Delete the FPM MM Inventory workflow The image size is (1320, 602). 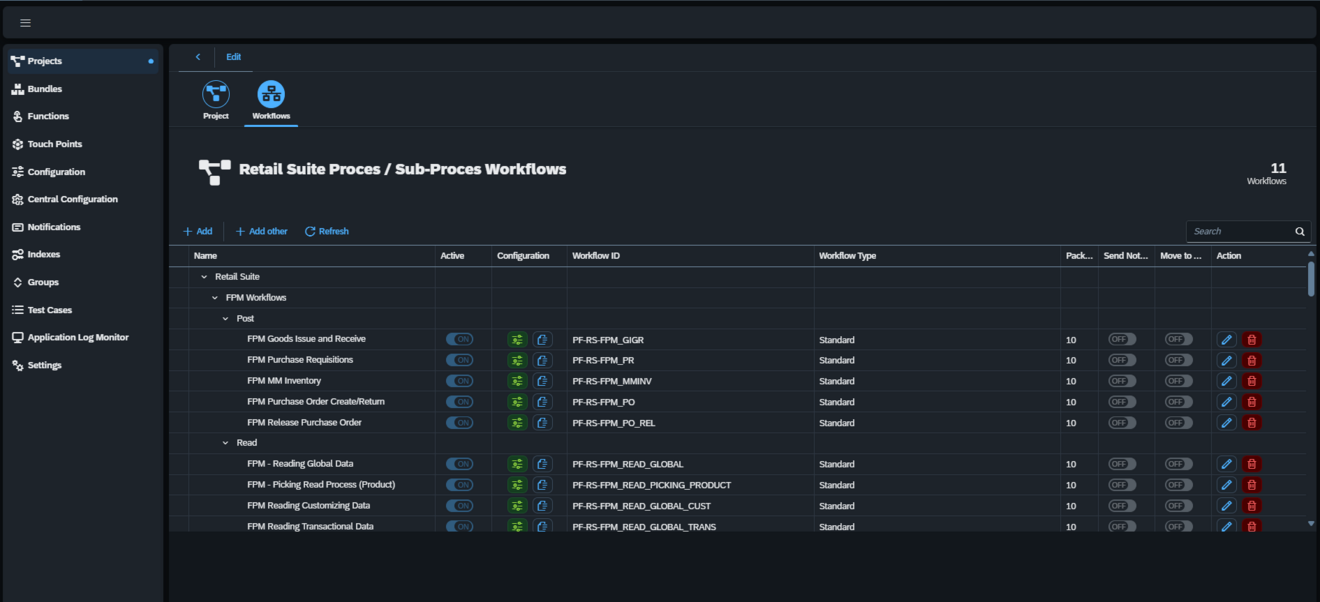point(1251,381)
